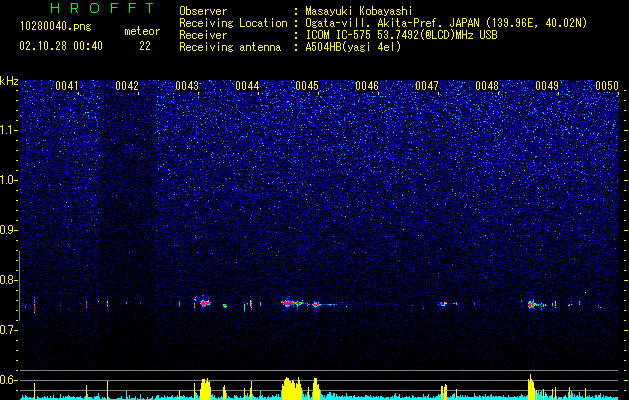Click the 0.6 frequency axis label

[x=9, y=380]
